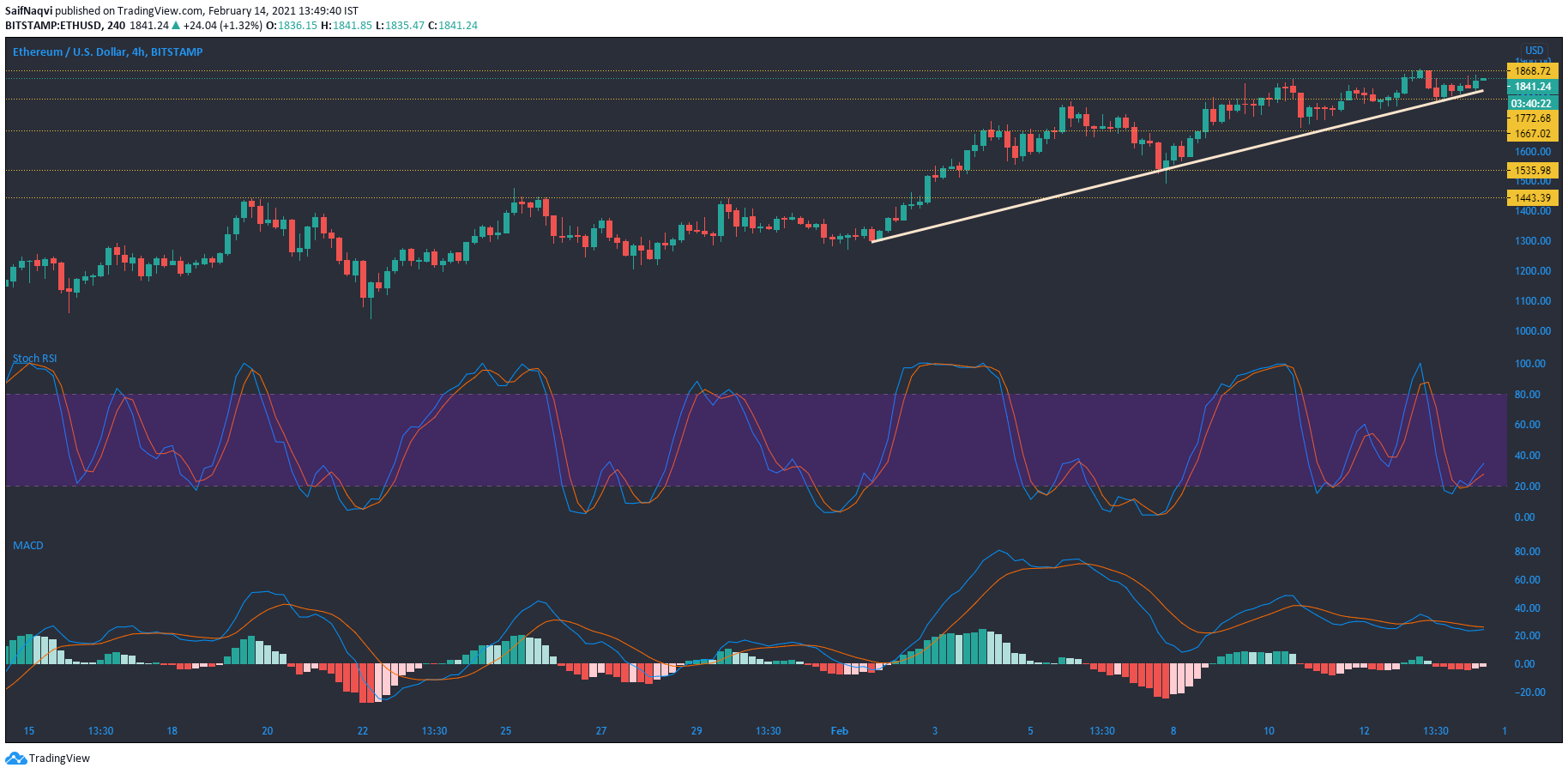Click the 29 date on the time axis

click(697, 731)
